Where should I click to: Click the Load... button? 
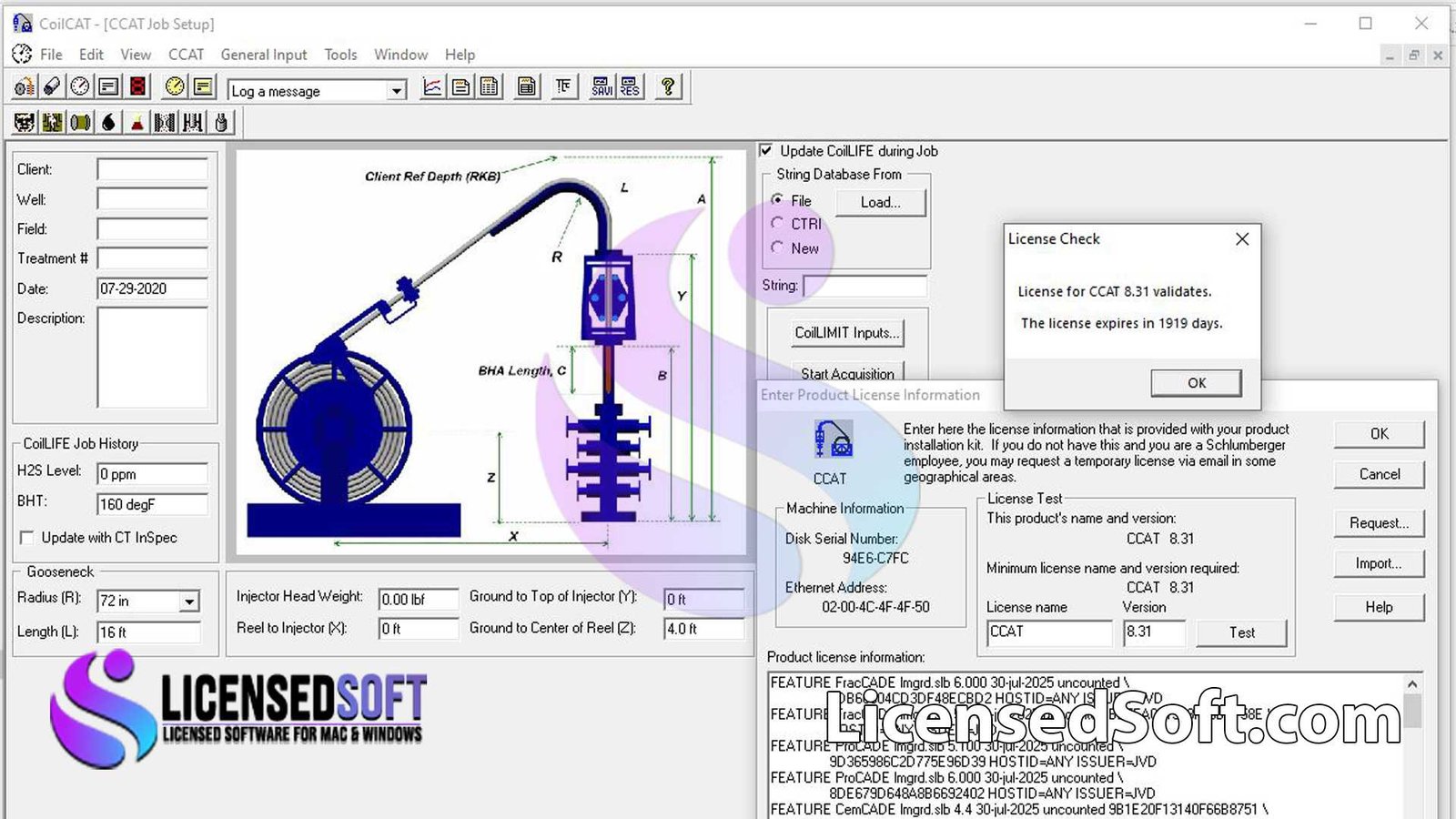tap(881, 202)
